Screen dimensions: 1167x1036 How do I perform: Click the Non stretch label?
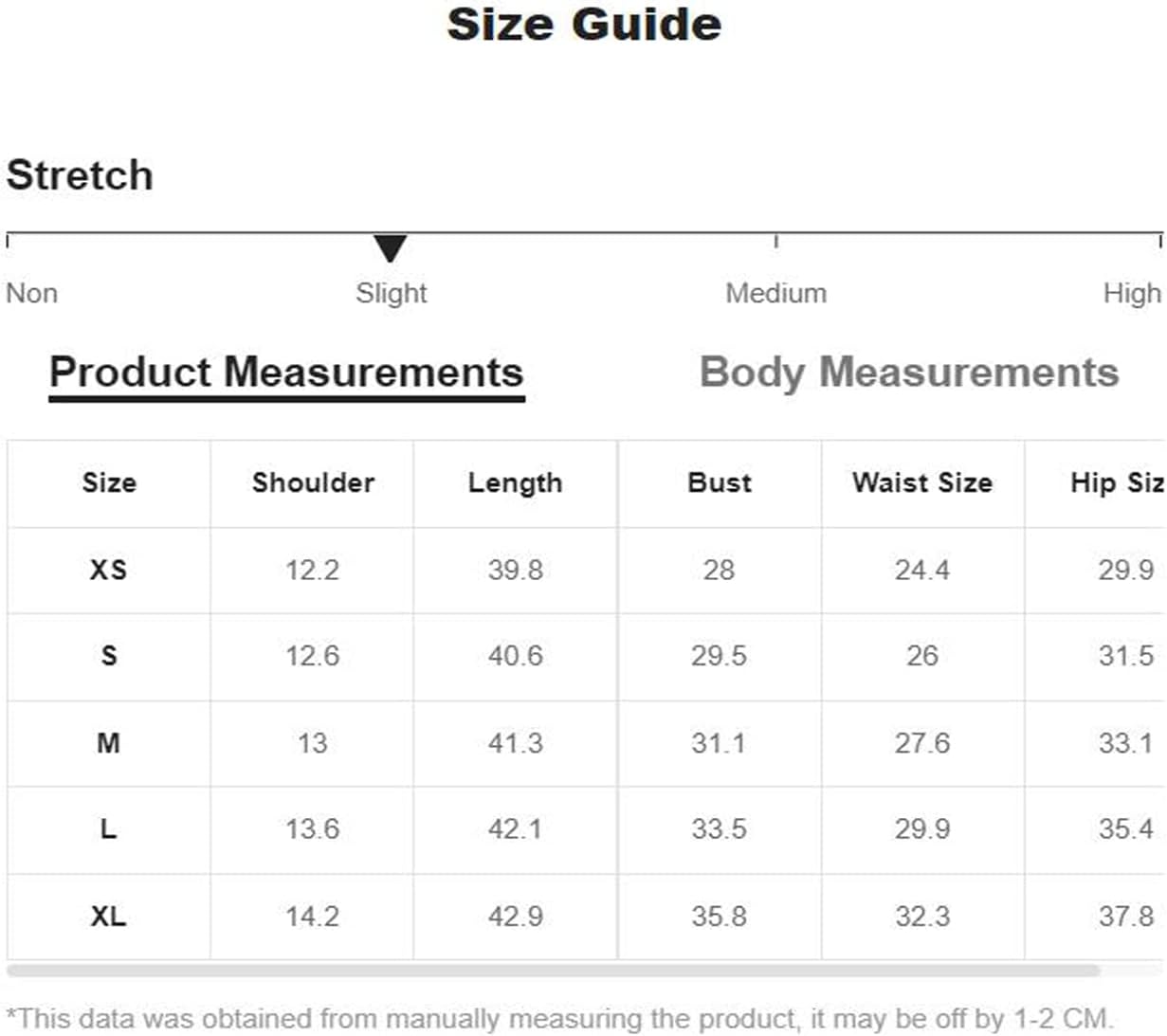32,294
